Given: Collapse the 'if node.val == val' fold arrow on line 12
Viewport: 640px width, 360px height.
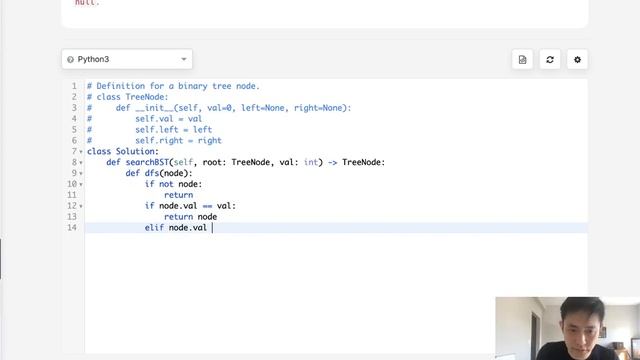Looking at the screenshot, I should (81, 206).
